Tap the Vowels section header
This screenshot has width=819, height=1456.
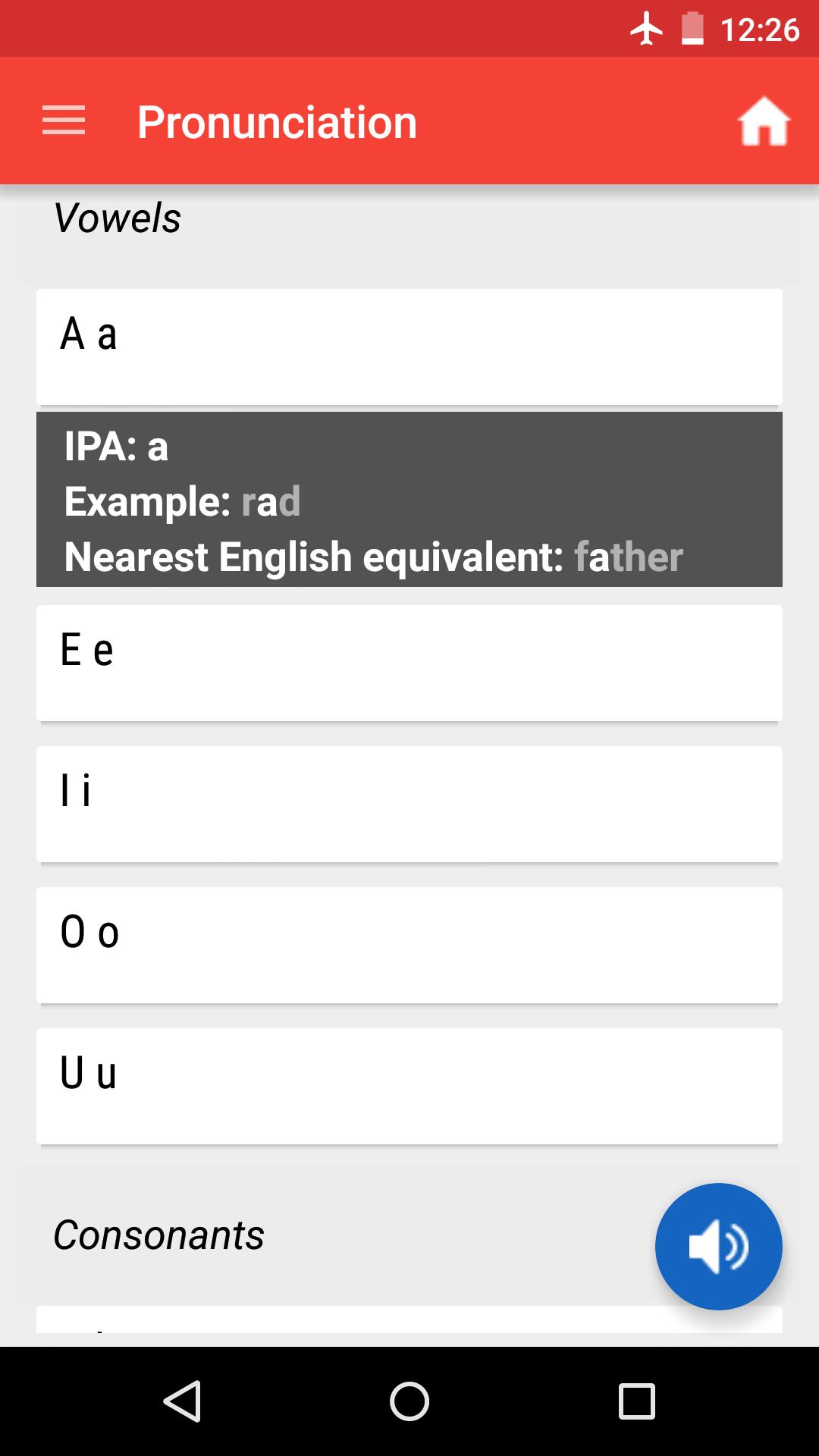(x=117, y=218)
